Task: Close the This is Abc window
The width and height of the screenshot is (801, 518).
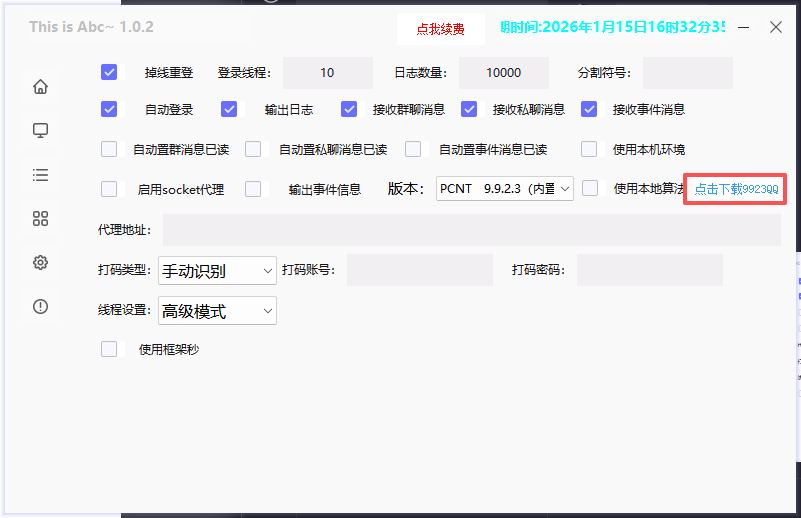Action: pos(776,27)
